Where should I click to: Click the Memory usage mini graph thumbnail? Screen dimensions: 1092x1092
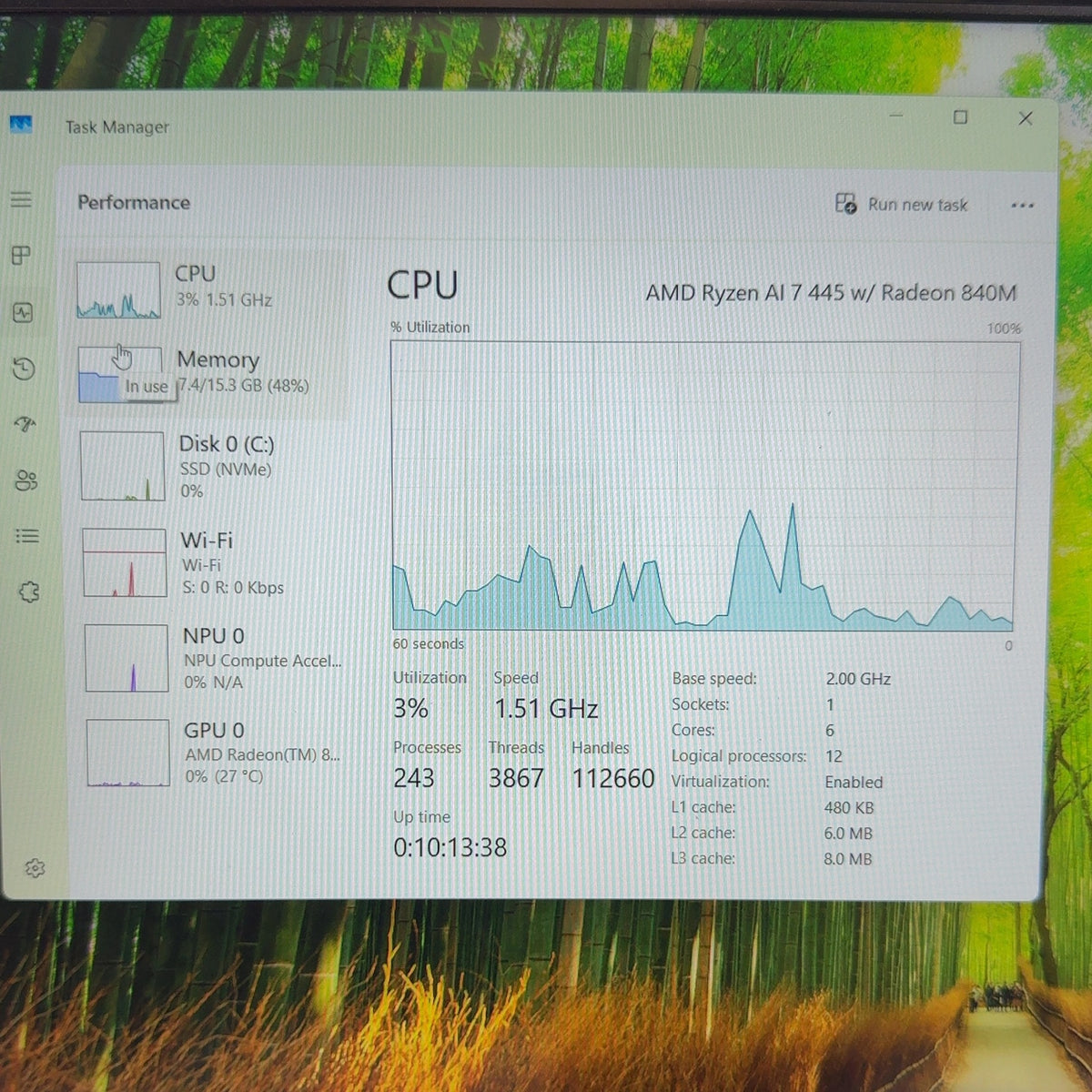coord(120,374)
